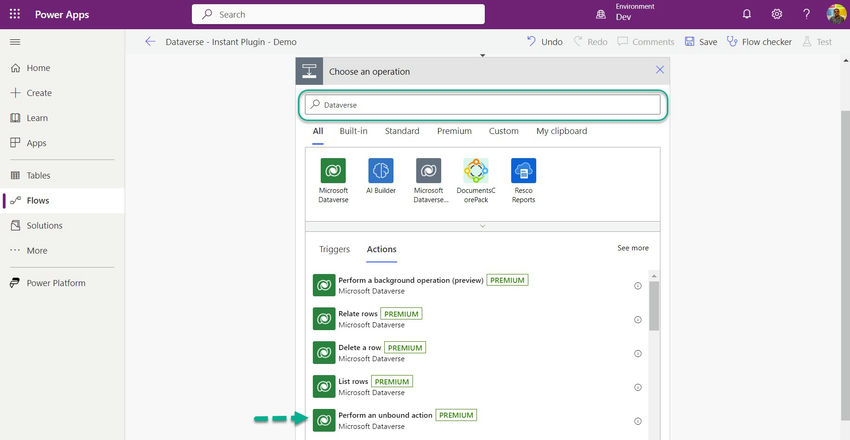Show info for Perform a background operation
Viewport: 850px width, 440px height.
(638, 286)
